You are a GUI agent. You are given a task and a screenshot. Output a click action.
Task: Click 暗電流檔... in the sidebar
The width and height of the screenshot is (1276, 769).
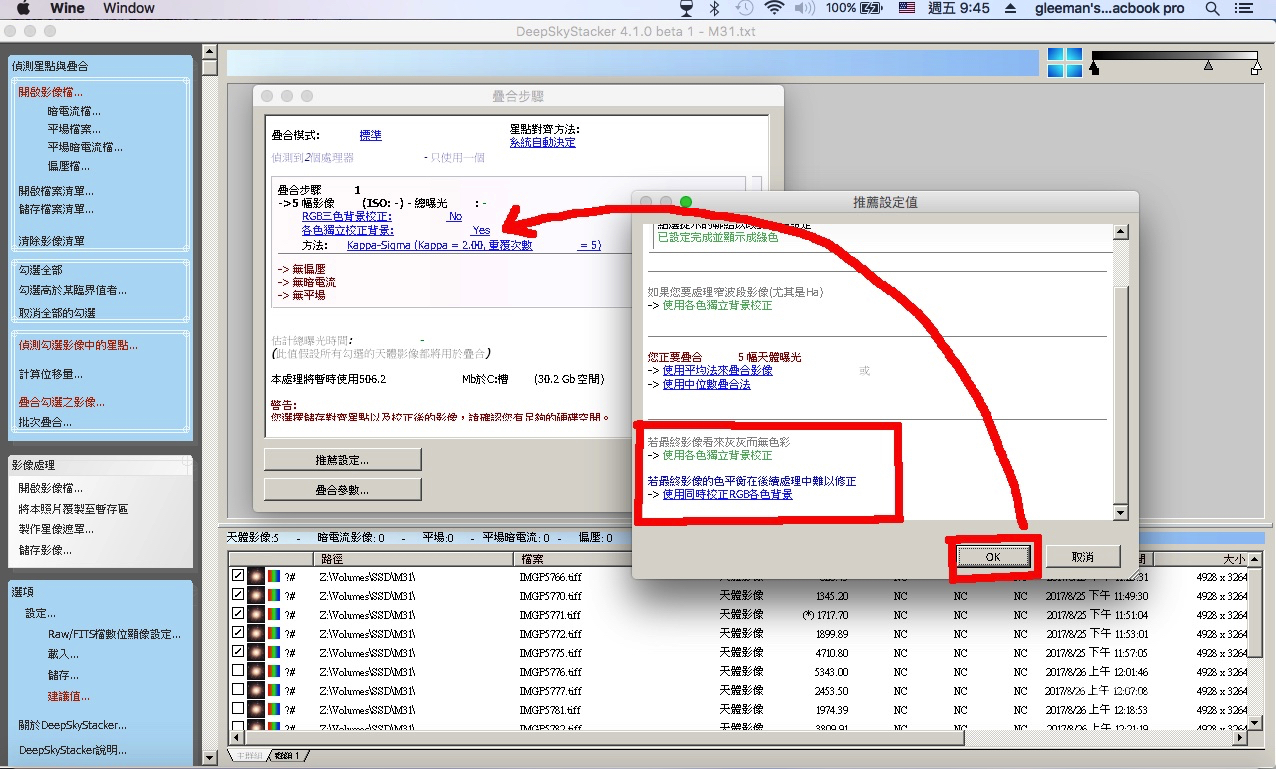pos(74,111)
